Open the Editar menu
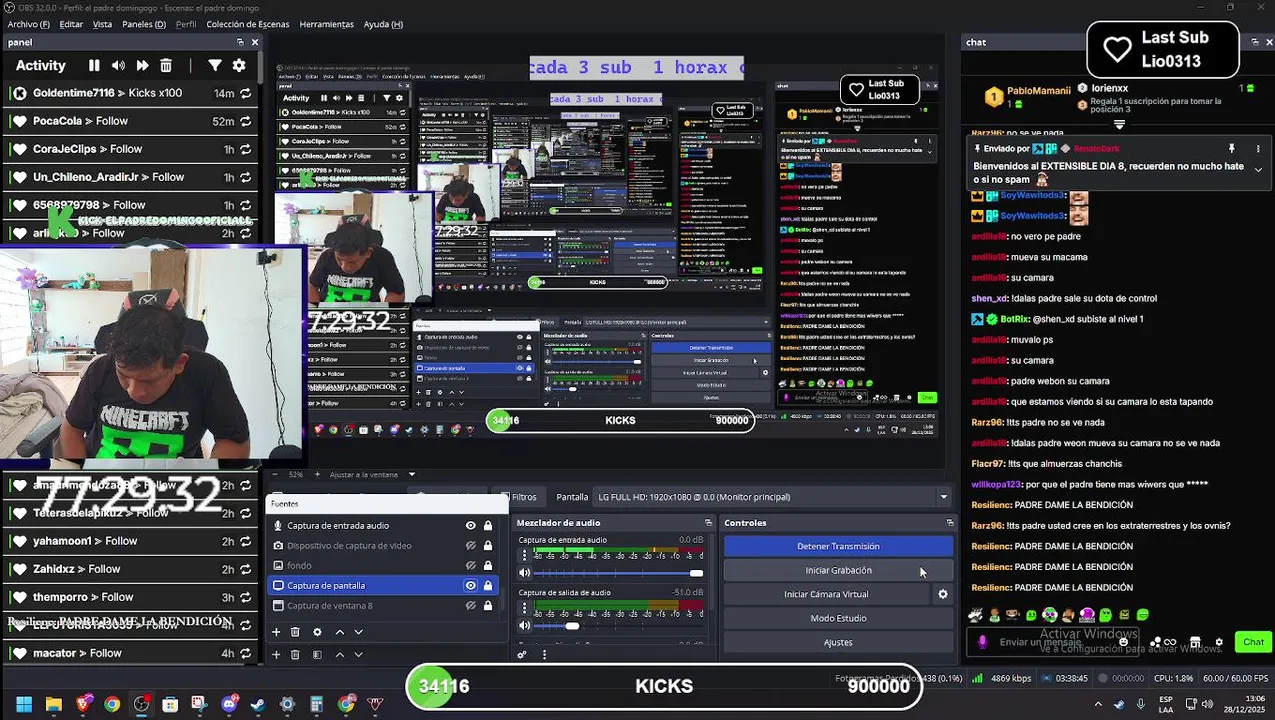 click(71, 24)
